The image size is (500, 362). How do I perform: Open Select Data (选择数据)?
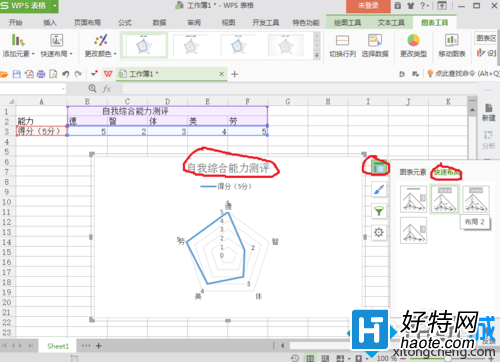coord(375,46)
